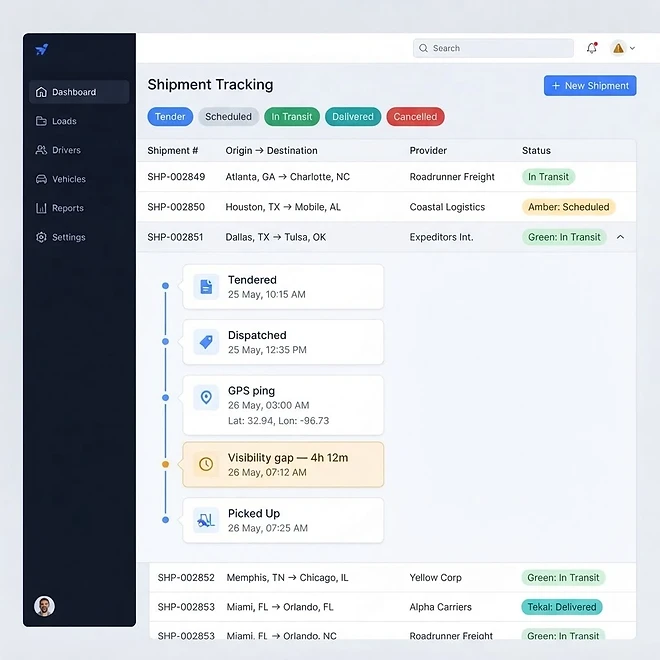Select shipment SHP-002852
Screen dimensions: 660x660
click(x=186, y=578)
